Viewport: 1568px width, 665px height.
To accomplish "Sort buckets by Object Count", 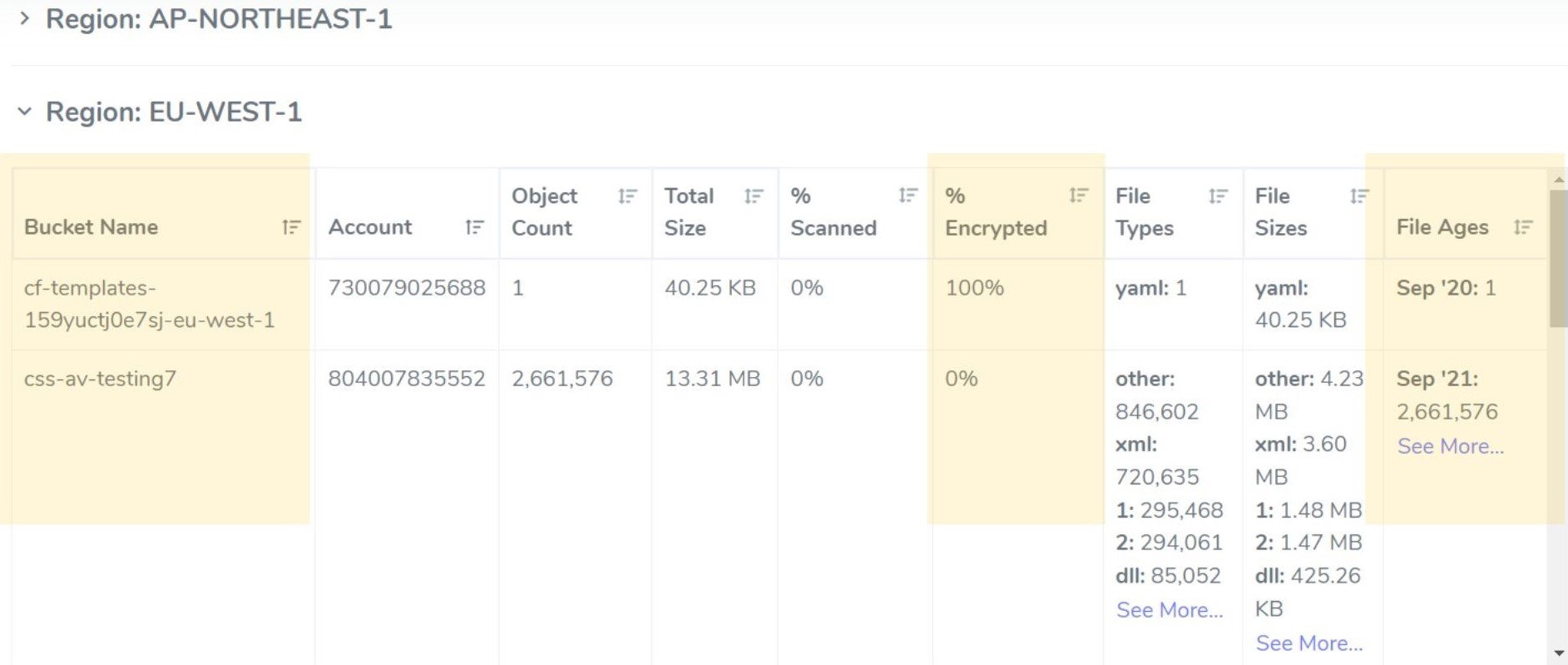I will pos(628,196).
